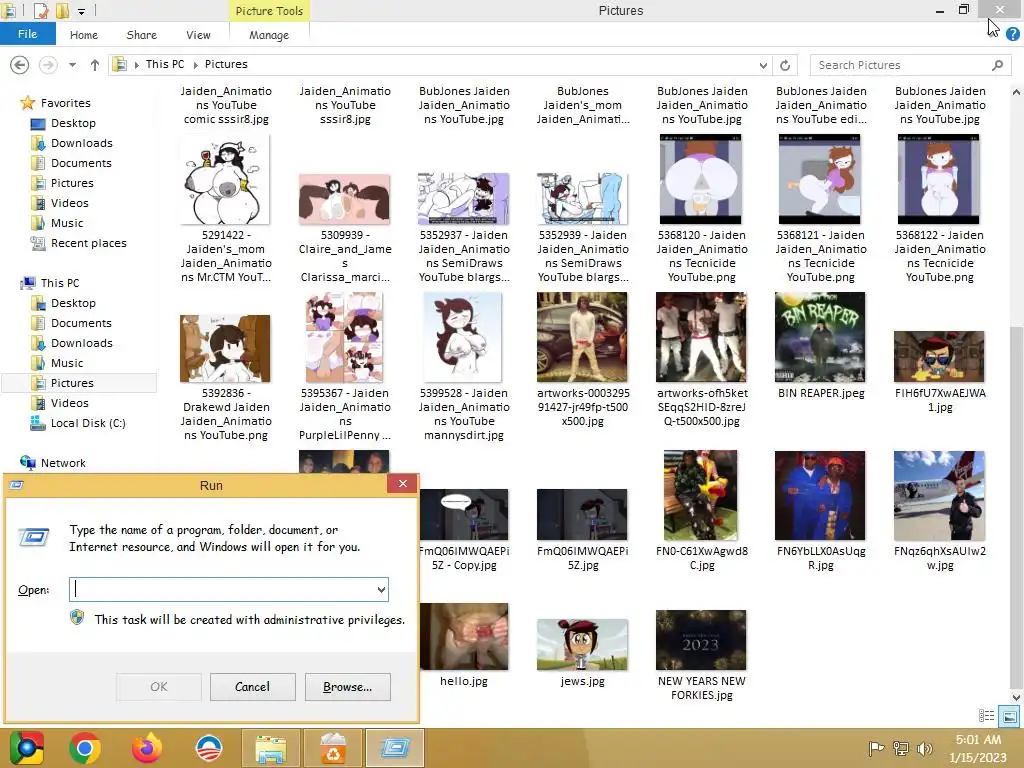The height and width of the screenshot is (768, 1024).
Task: Open Videos under Favorites
Action: tap(69, 203)
